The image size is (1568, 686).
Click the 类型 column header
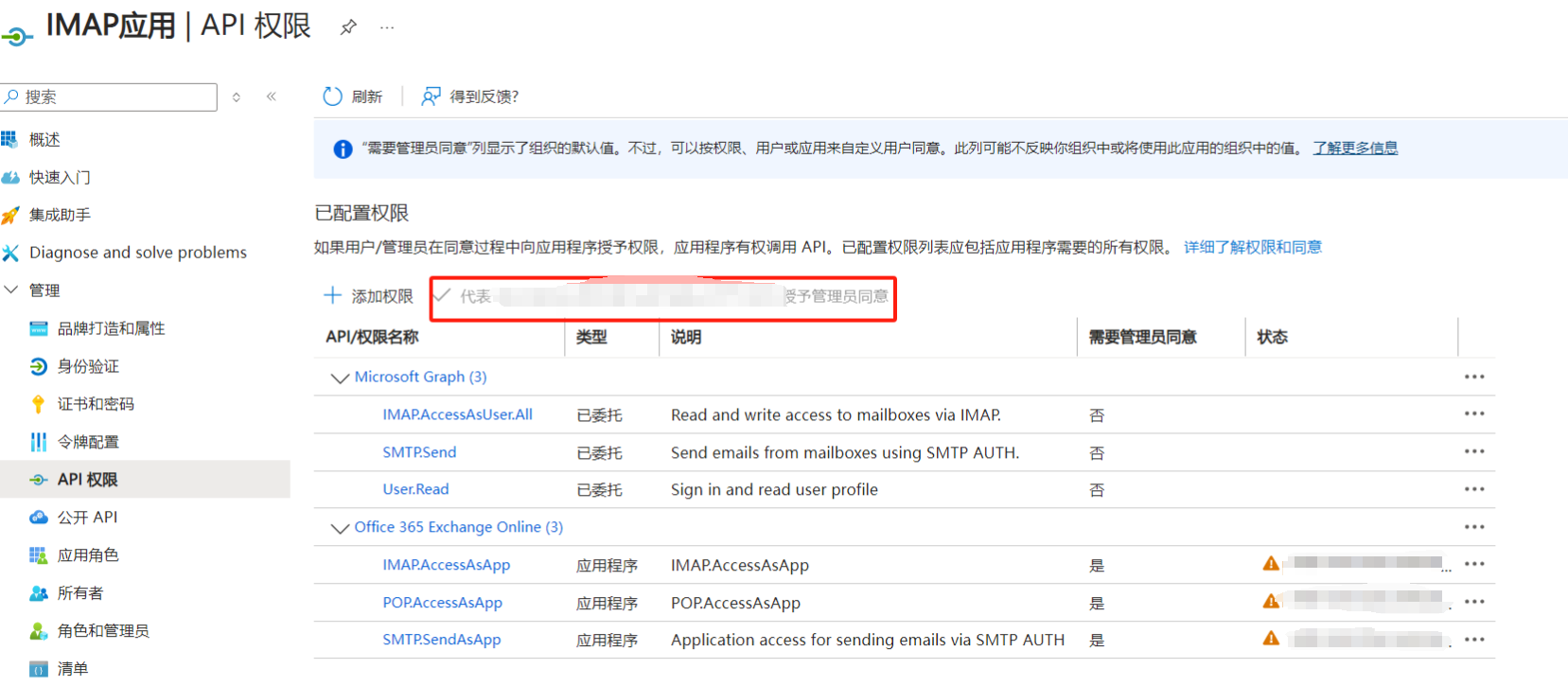click(x=591, y=337)
